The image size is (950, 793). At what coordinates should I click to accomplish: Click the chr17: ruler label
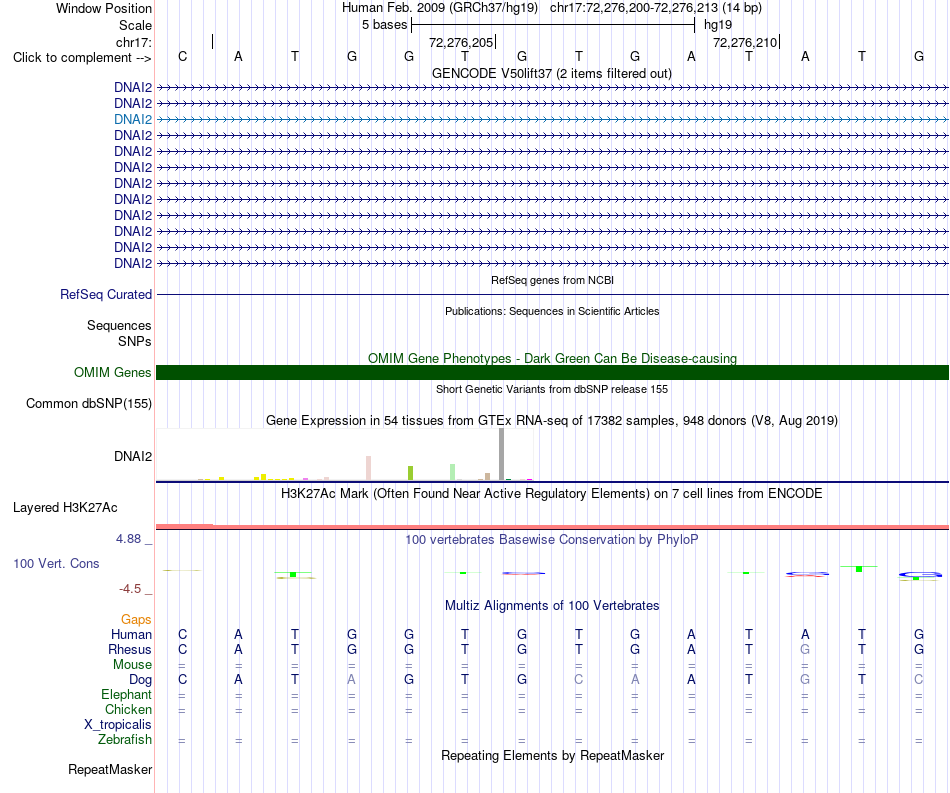tap(134, 42)
